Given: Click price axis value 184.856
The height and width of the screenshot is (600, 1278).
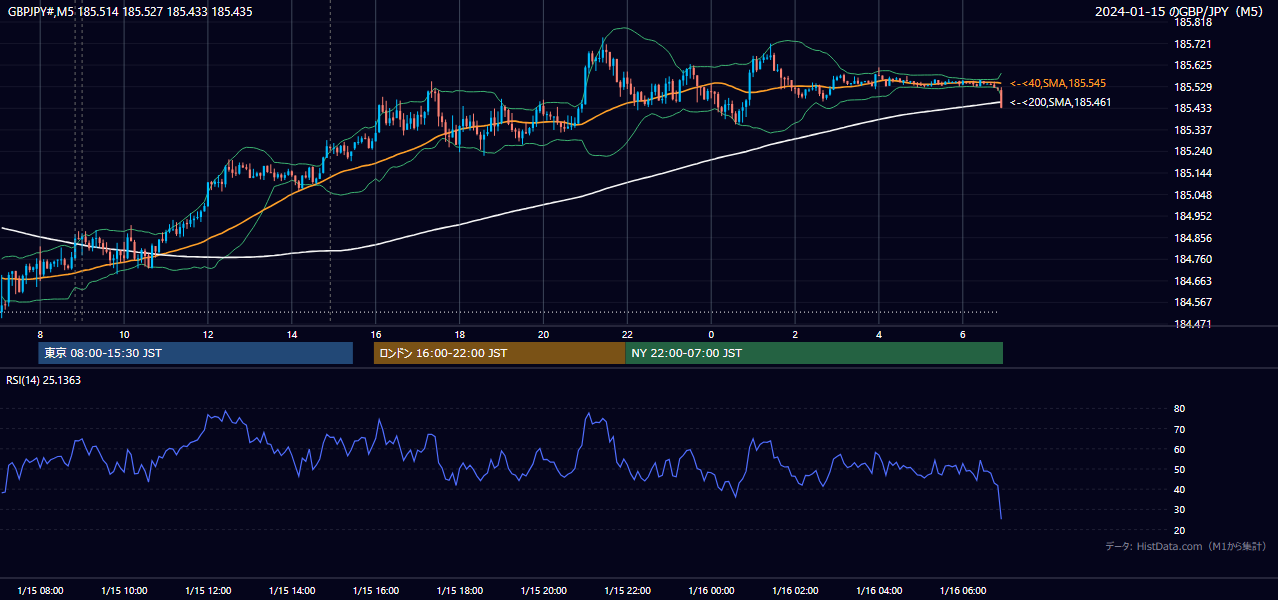Looking at the screenshot, I should tap(1192, 238).
